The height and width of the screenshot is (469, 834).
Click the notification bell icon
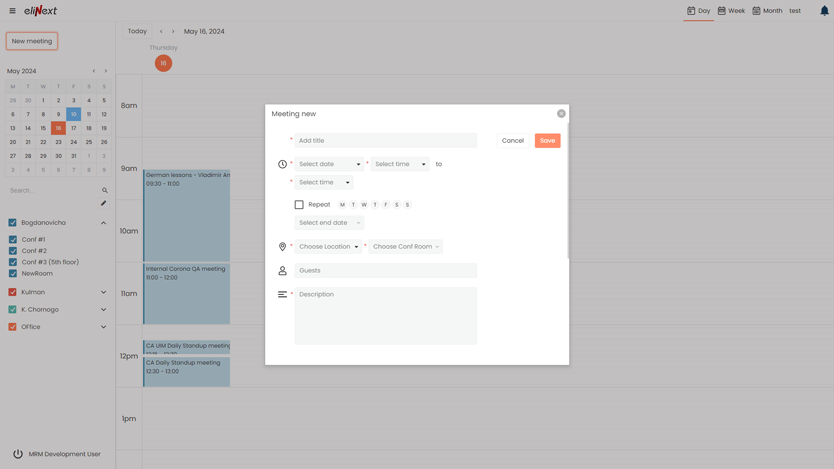tap(824, 11)
